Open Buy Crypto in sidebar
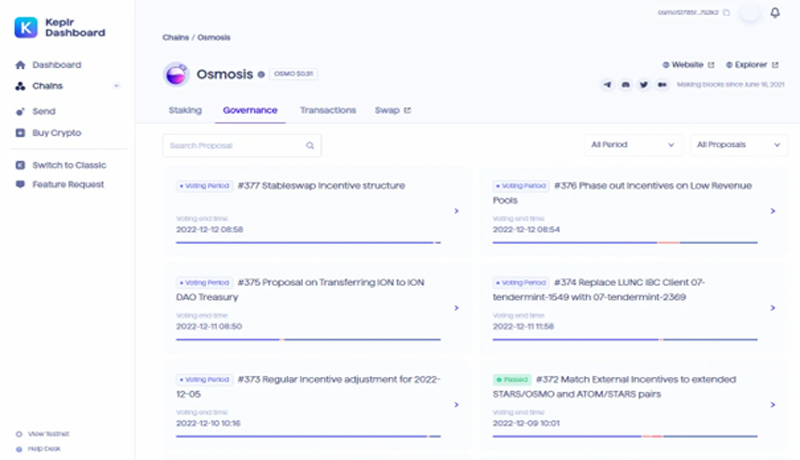This screenshot has width=800, height=460. pyautogui.click(x=57, y=133)
